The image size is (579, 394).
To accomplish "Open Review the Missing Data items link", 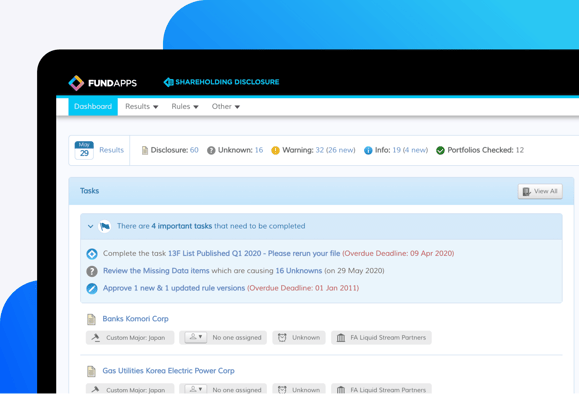I will pyautogui.click(x=156, y=271).
